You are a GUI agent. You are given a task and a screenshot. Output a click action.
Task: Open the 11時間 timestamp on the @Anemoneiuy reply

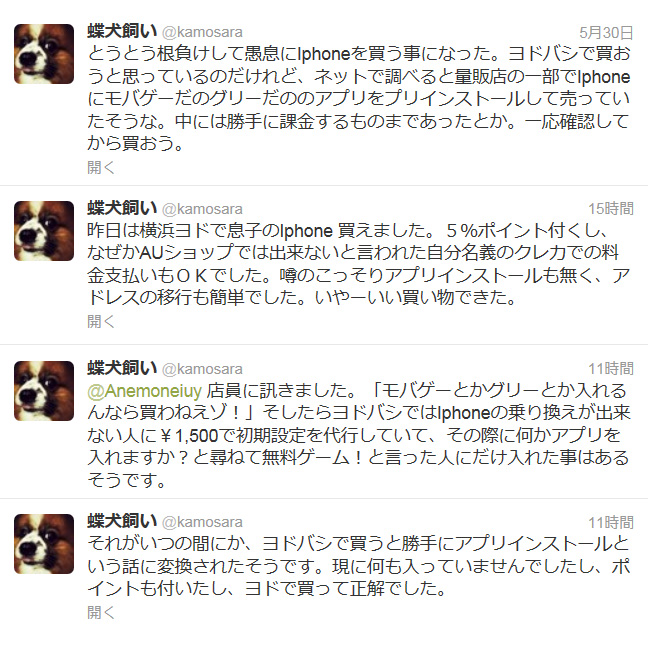[x=611, y=369]
